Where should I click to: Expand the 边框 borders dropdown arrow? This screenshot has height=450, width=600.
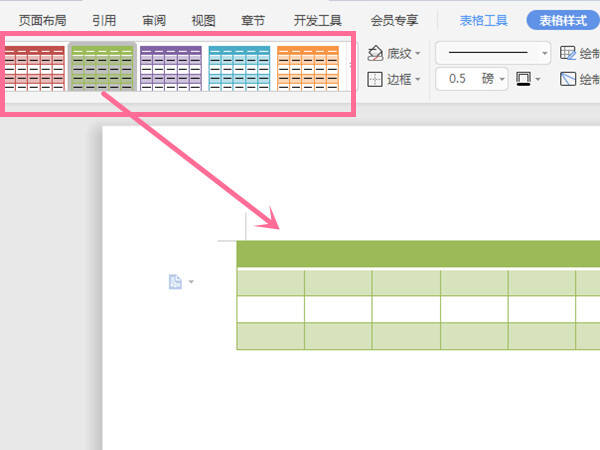(x=417, y=79)
